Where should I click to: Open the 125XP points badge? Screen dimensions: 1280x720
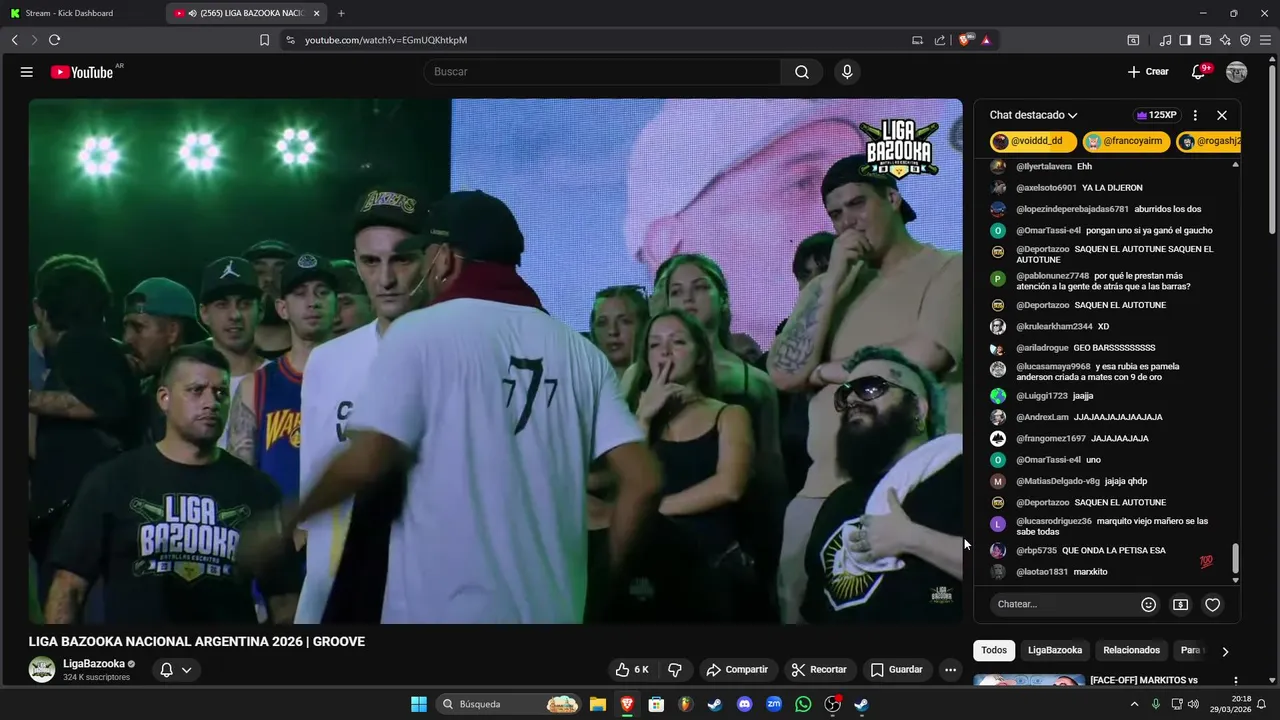click(x=1157, y=115)
